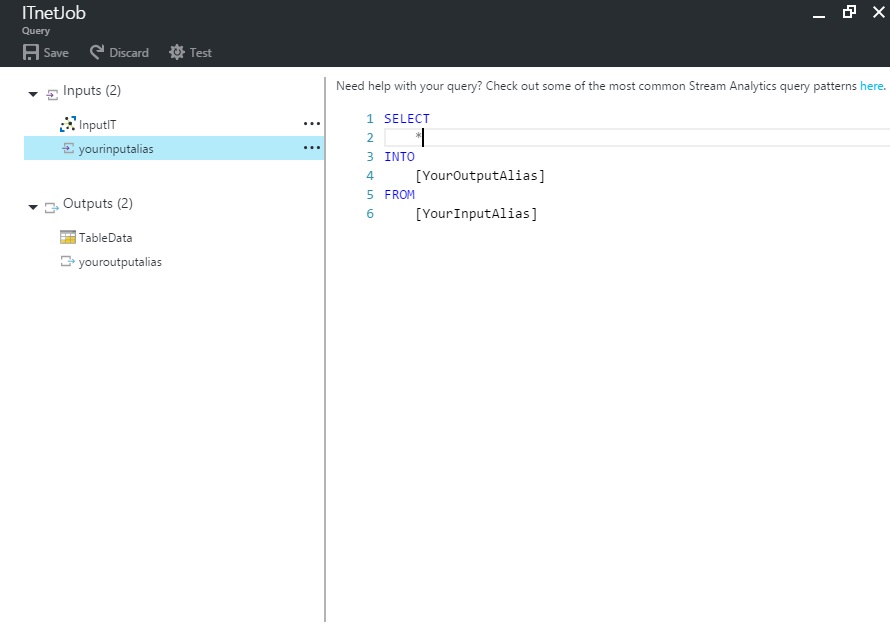
Task: Place cursor on the SELECT keyword in line 1
Action: coord(407,118)
